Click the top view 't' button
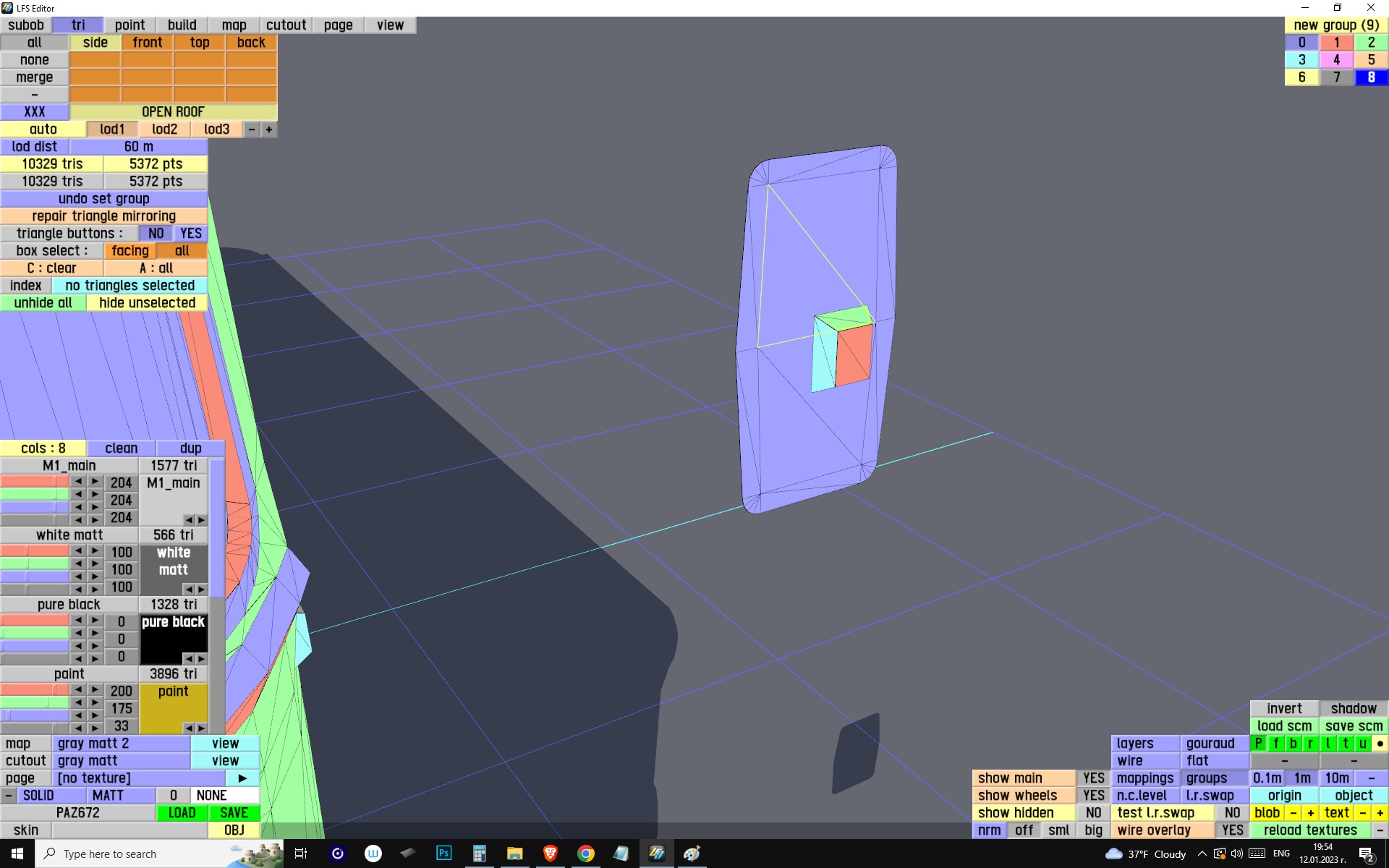Viewport: 1389px width, 868px height. click(x=1345, y=743)
